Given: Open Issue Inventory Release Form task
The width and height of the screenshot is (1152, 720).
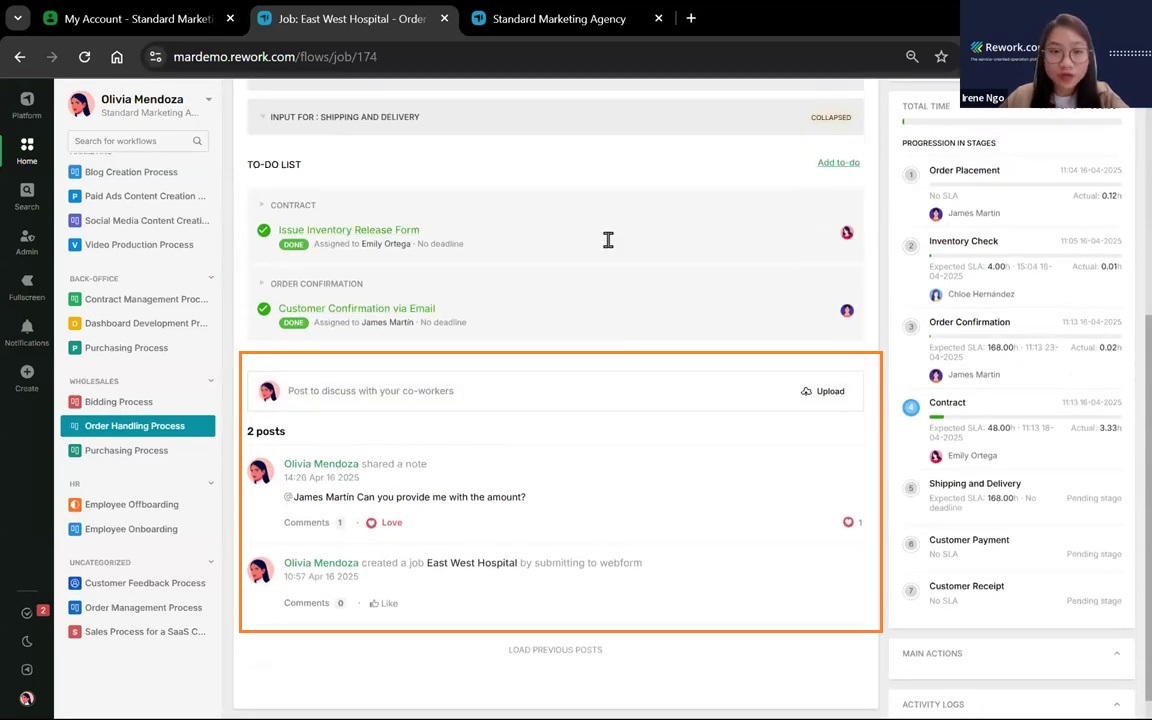Looking at the screenshot, I should [x=349, y=230].
